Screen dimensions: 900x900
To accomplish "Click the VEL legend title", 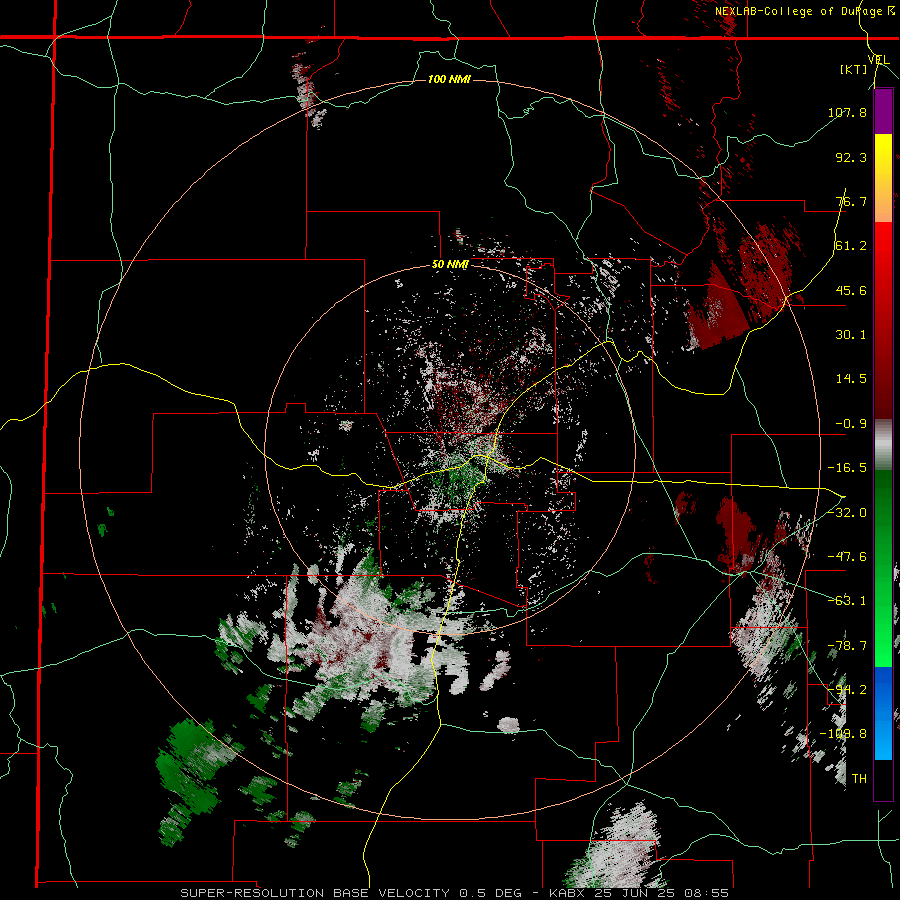I will tap(878, 60).
